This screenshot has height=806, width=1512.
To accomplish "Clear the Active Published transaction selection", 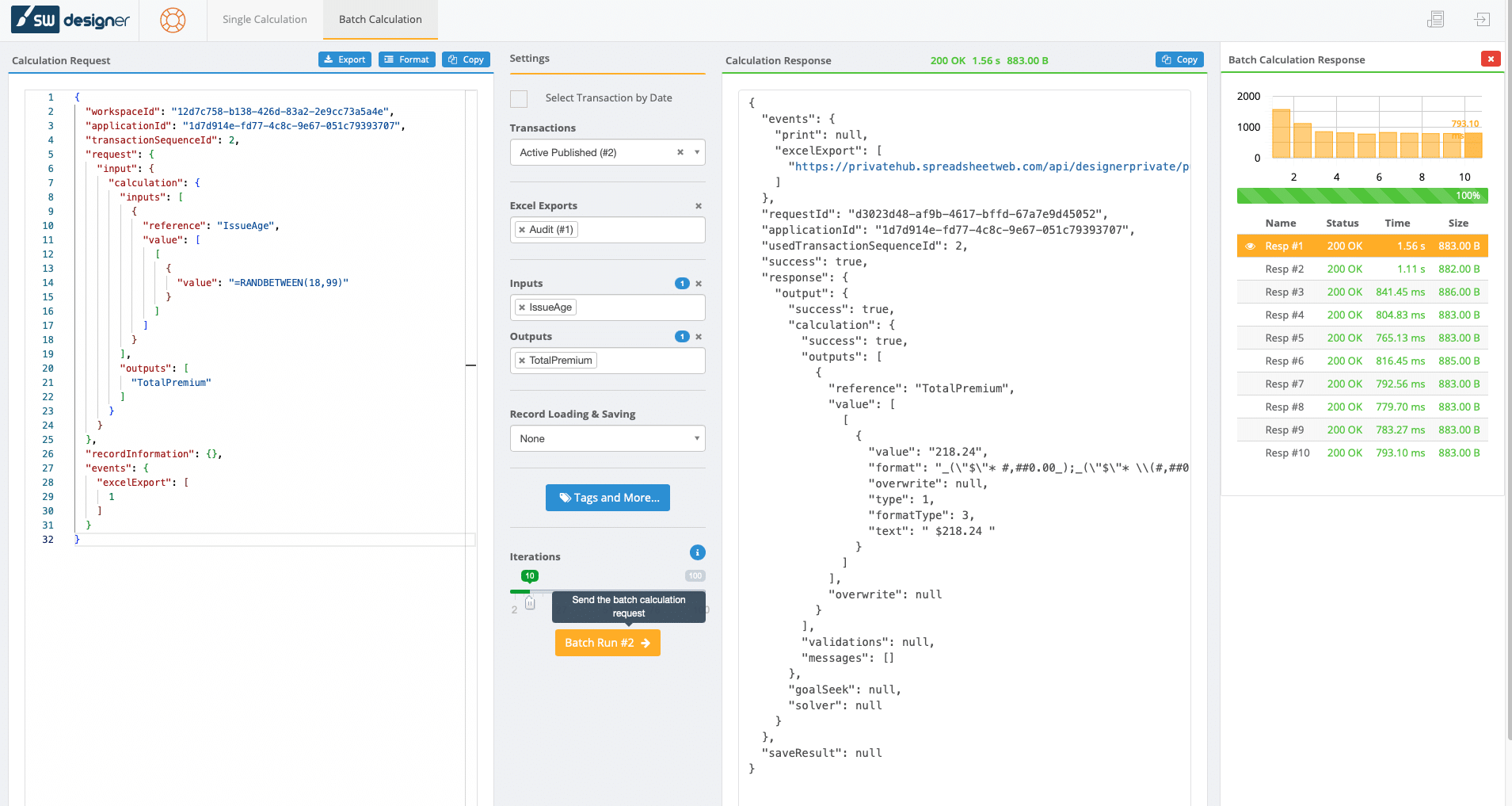I will point(680,152).
